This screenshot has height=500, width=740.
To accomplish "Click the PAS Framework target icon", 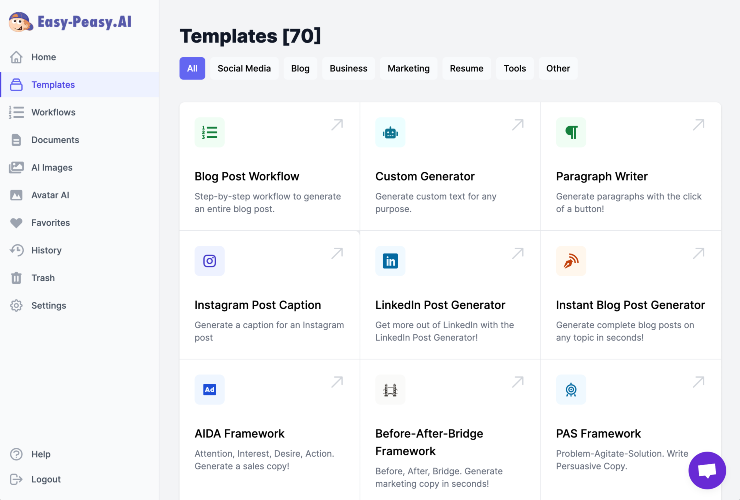I will tap(571, 390).
